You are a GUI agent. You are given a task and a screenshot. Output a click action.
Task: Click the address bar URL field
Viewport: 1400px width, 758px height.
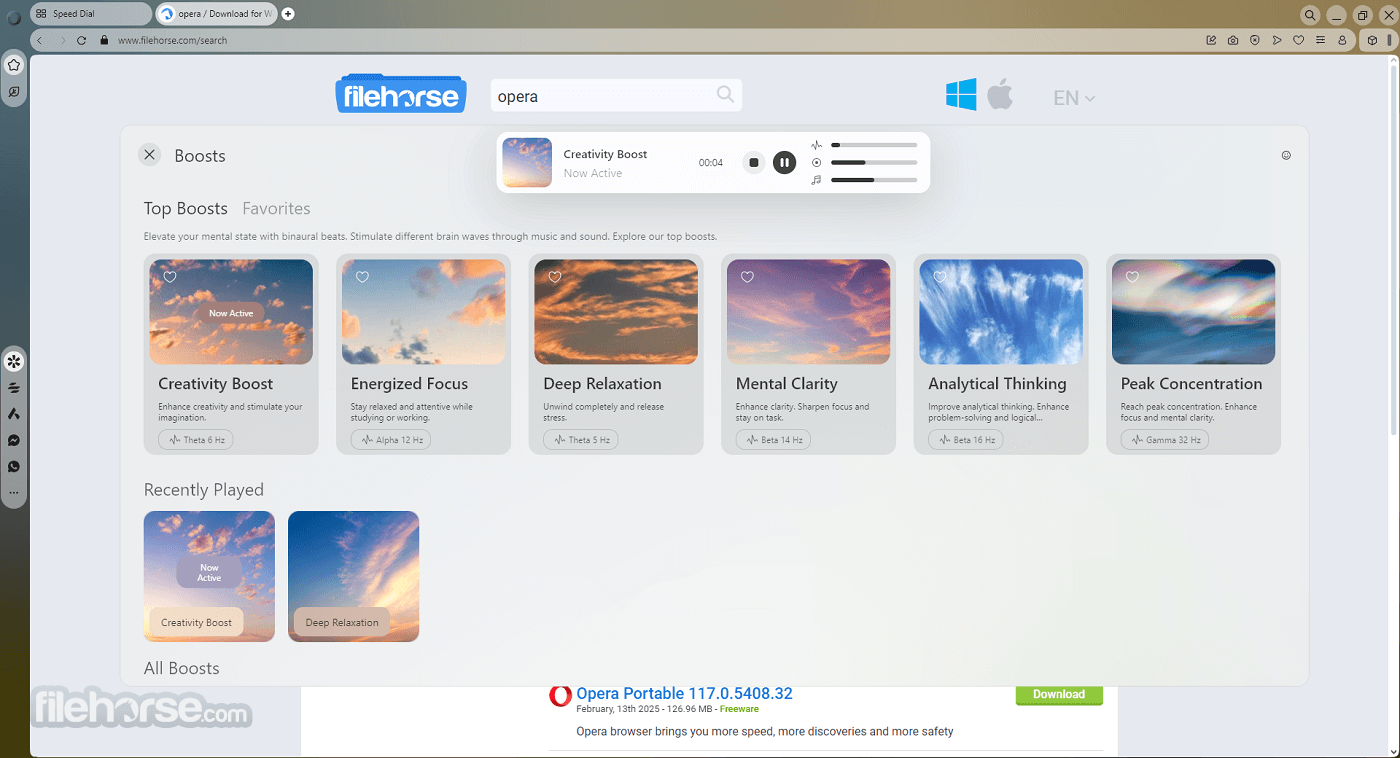pyautogui.click(x=650, y=40)
